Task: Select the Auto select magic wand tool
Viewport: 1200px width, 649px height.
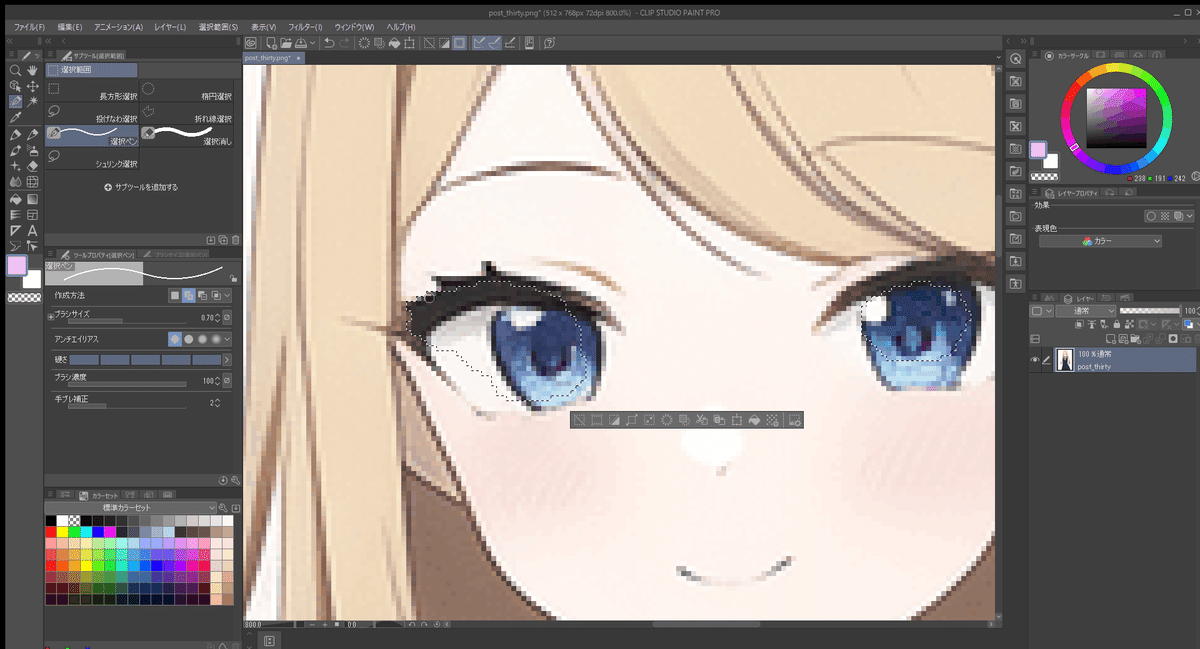Action: 33,102
